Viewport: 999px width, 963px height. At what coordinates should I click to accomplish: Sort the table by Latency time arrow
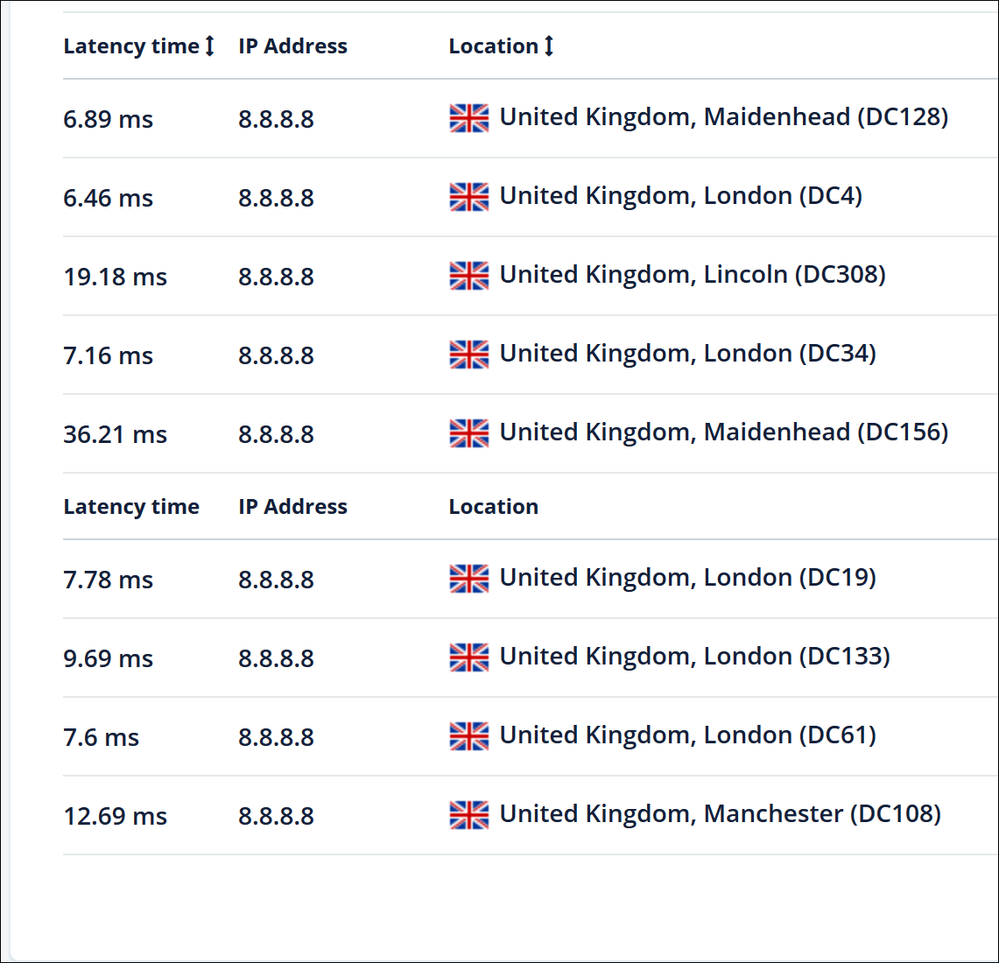(209, 46)
